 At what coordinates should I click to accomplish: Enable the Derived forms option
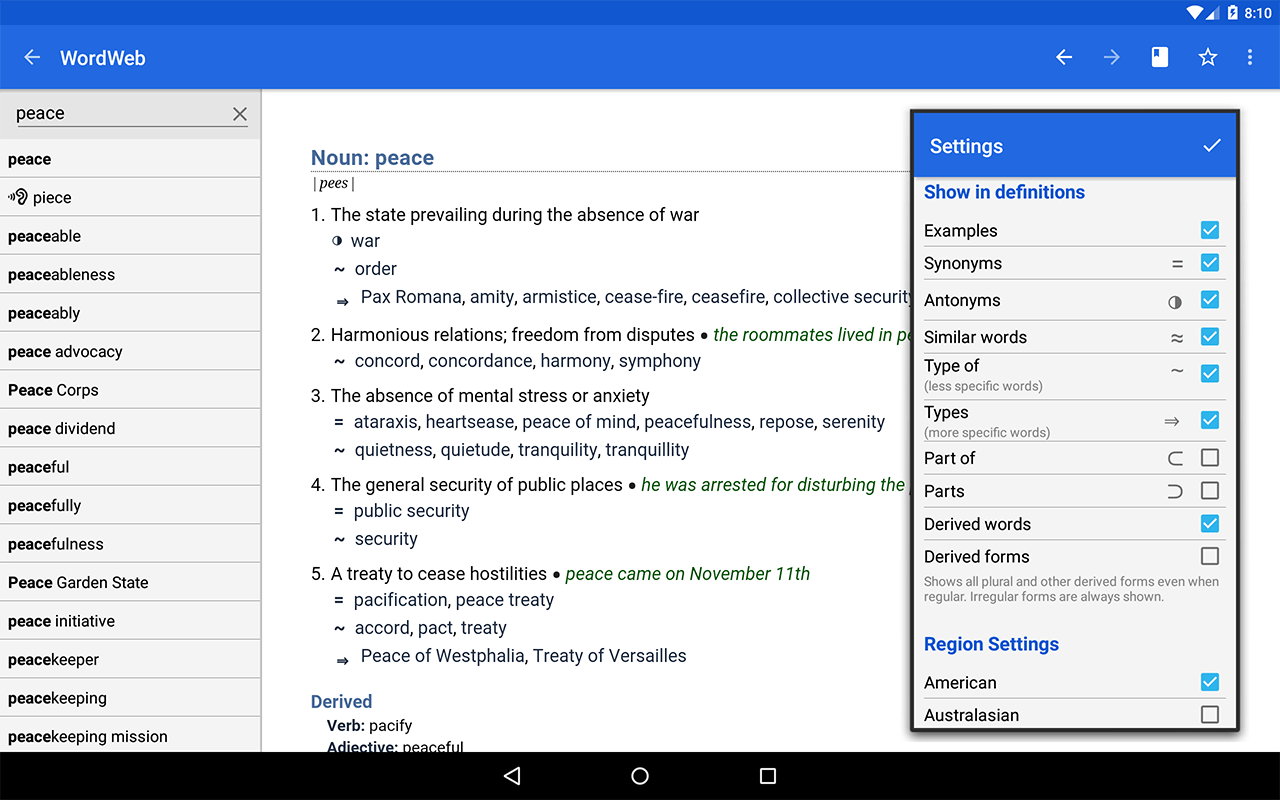pos(1210,556)
